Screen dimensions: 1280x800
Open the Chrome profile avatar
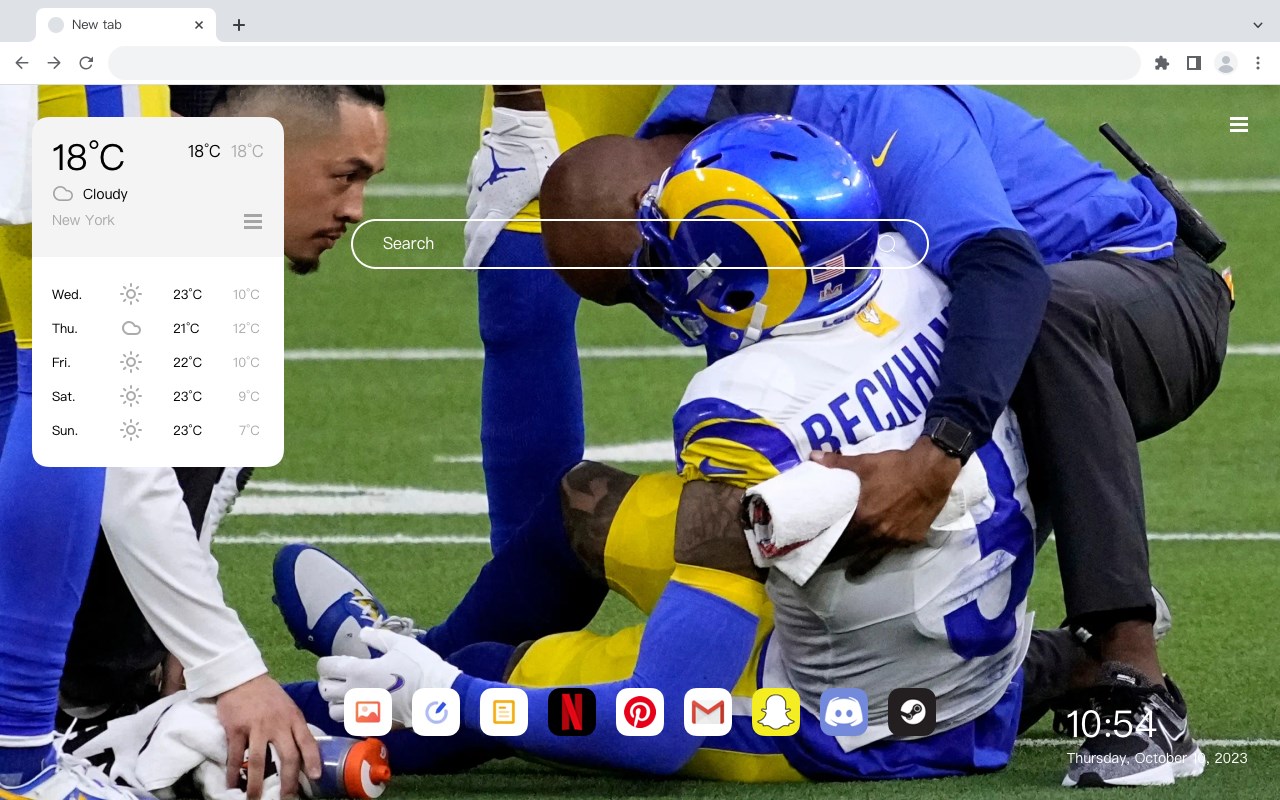[1226, 63]
